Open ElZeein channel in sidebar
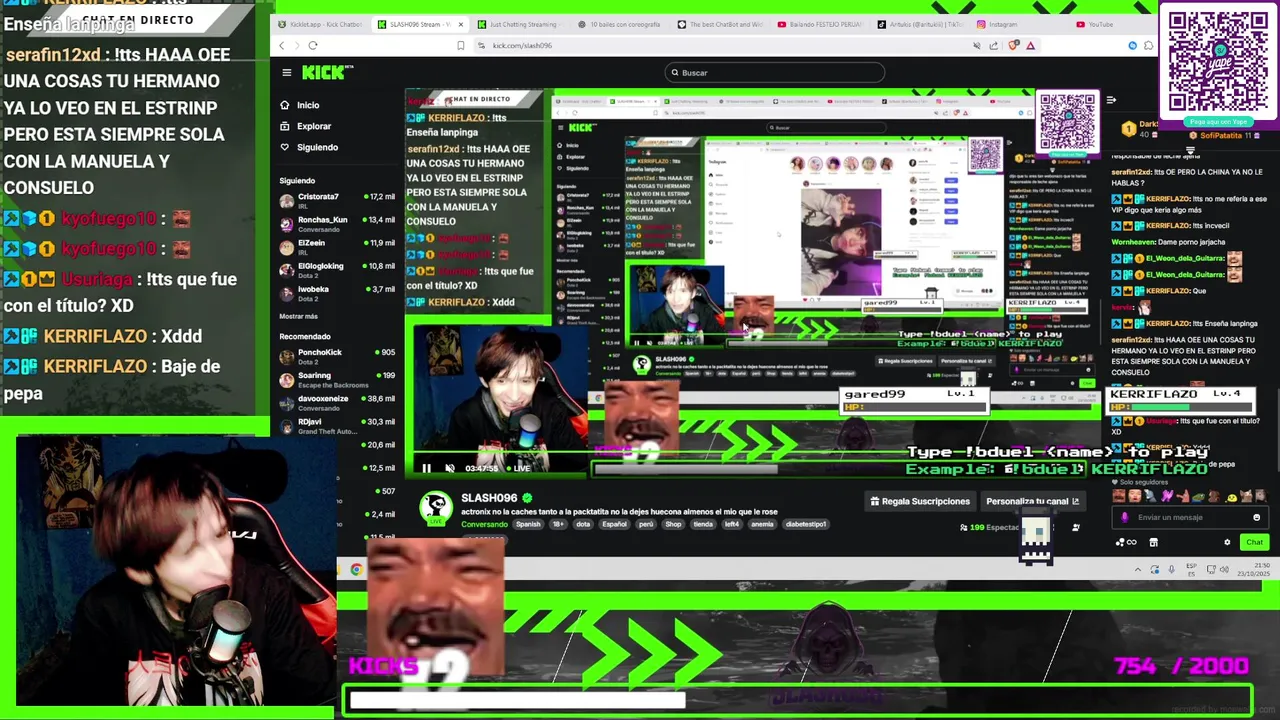This screenshot has height=720, width=1280. [338, 246]
